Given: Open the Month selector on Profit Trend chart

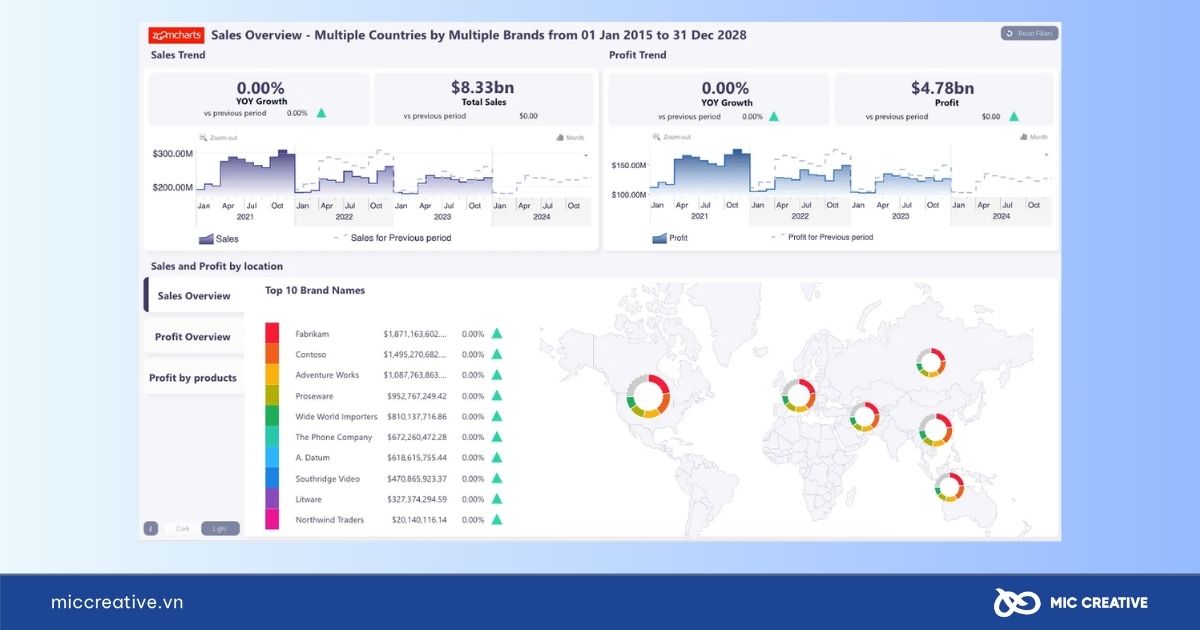Looking at the screenshot, I should (1033, 137).
